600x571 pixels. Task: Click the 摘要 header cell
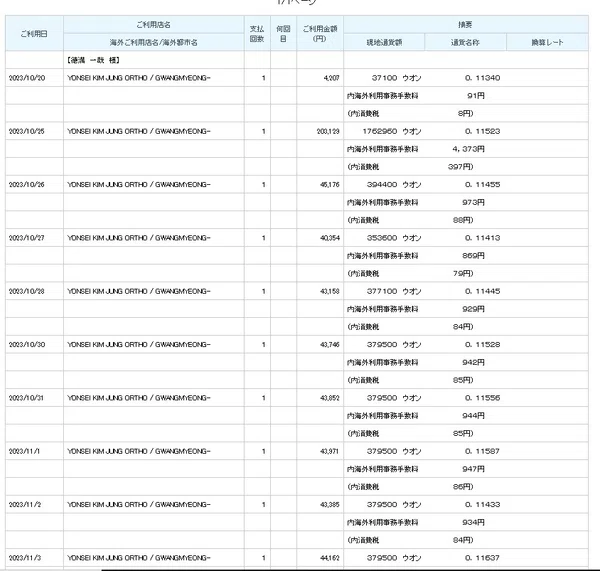click(x=466, y=25)
